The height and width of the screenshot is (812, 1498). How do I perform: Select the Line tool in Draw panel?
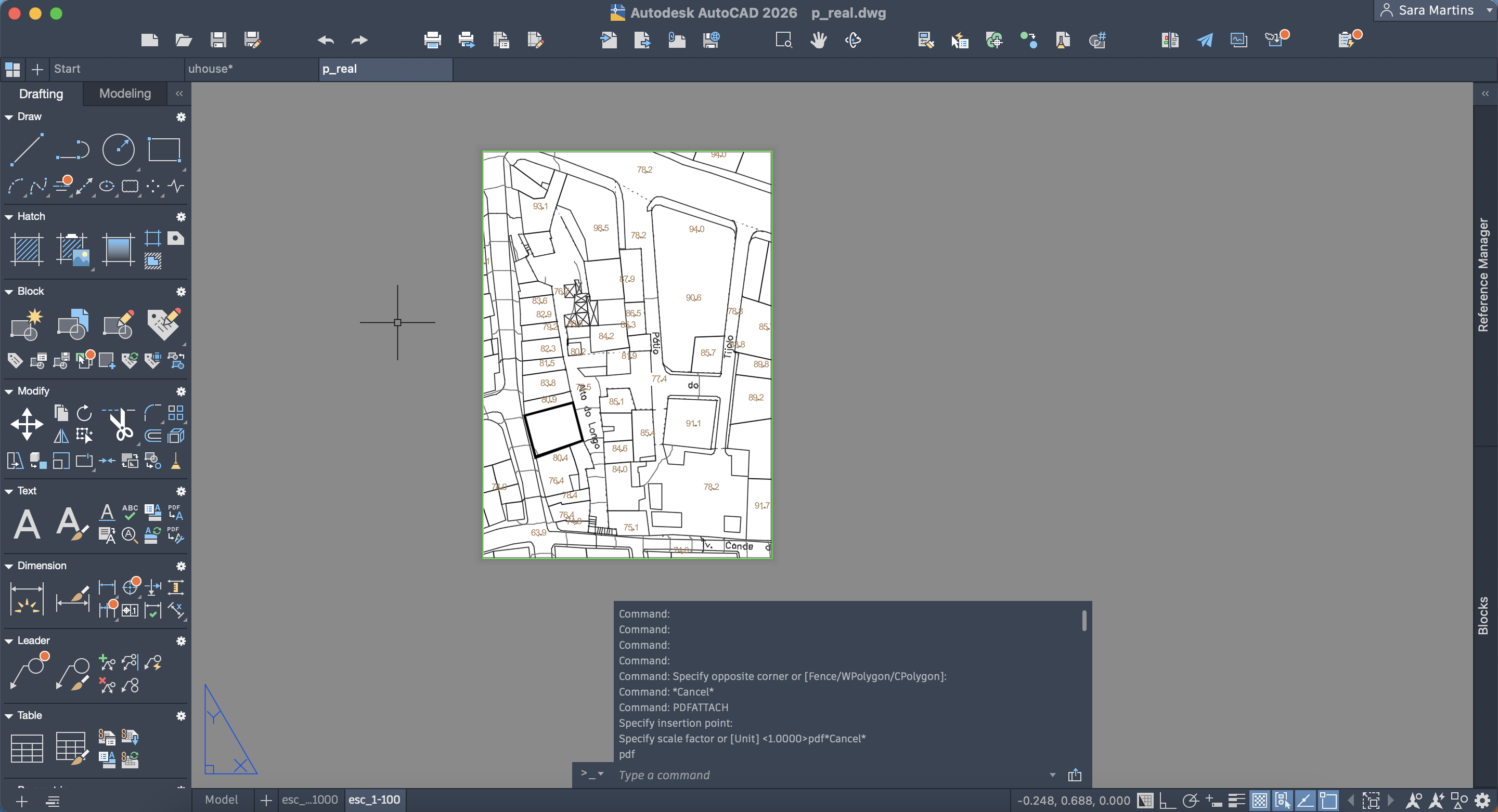point(27,150)
